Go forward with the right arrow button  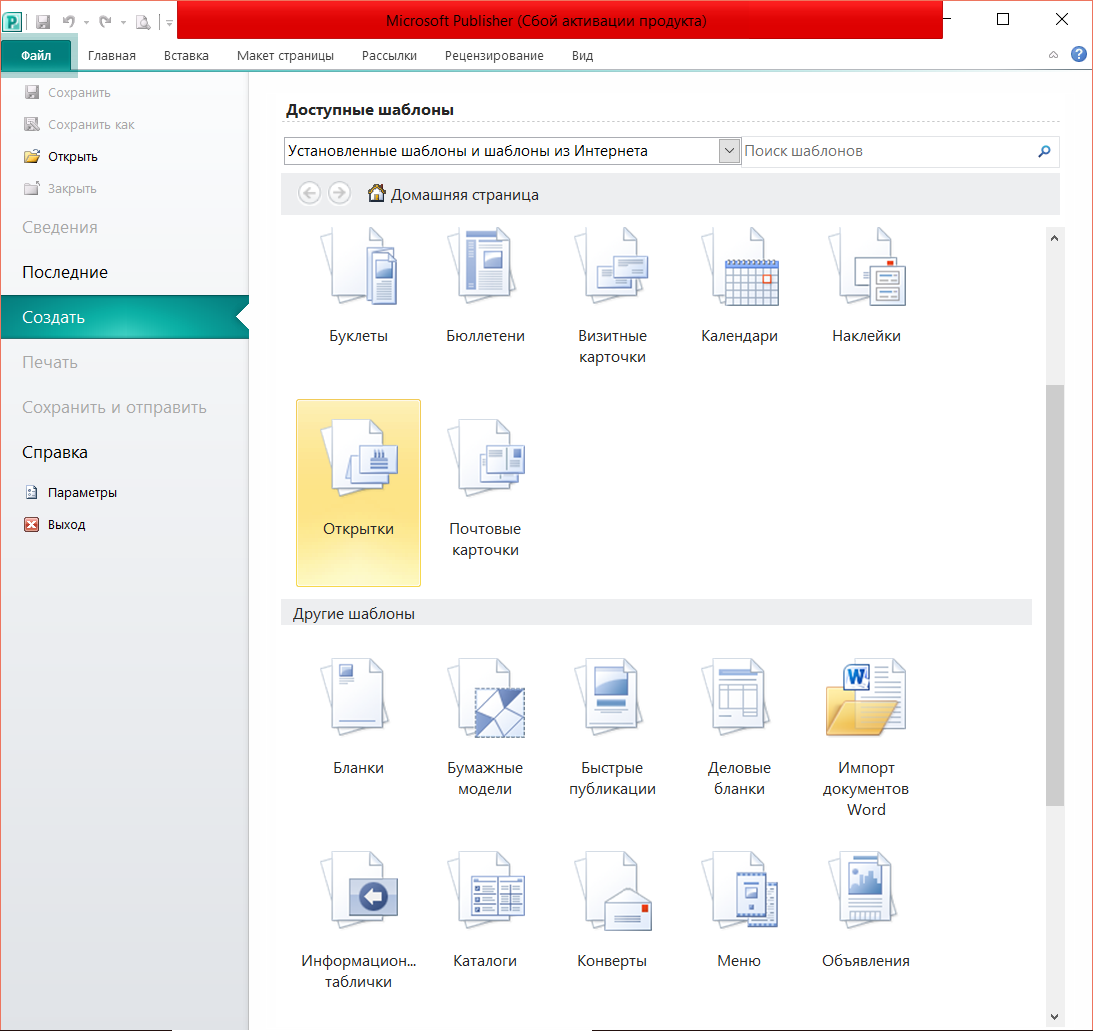(x=339, y=193)
